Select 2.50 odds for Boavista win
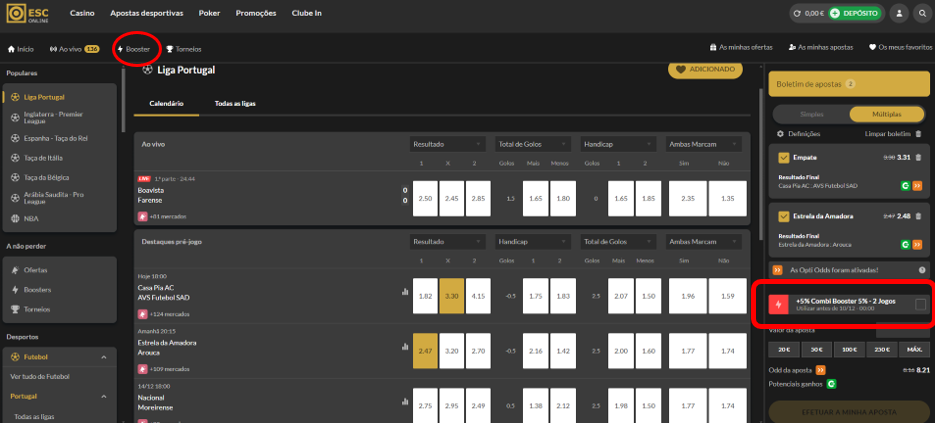 click(425, 198)
